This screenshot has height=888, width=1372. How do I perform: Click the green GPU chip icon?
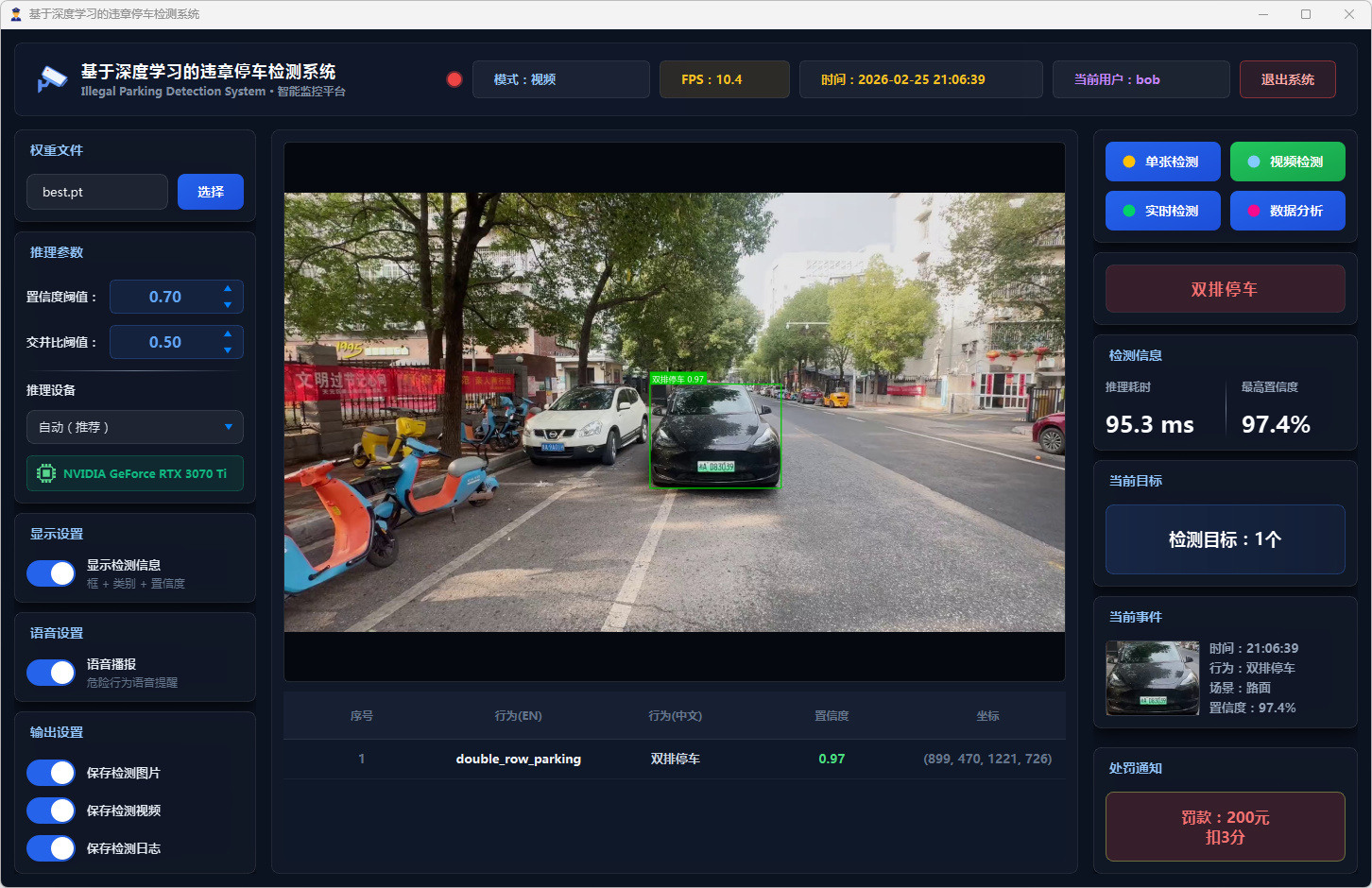tap(45, 473)
